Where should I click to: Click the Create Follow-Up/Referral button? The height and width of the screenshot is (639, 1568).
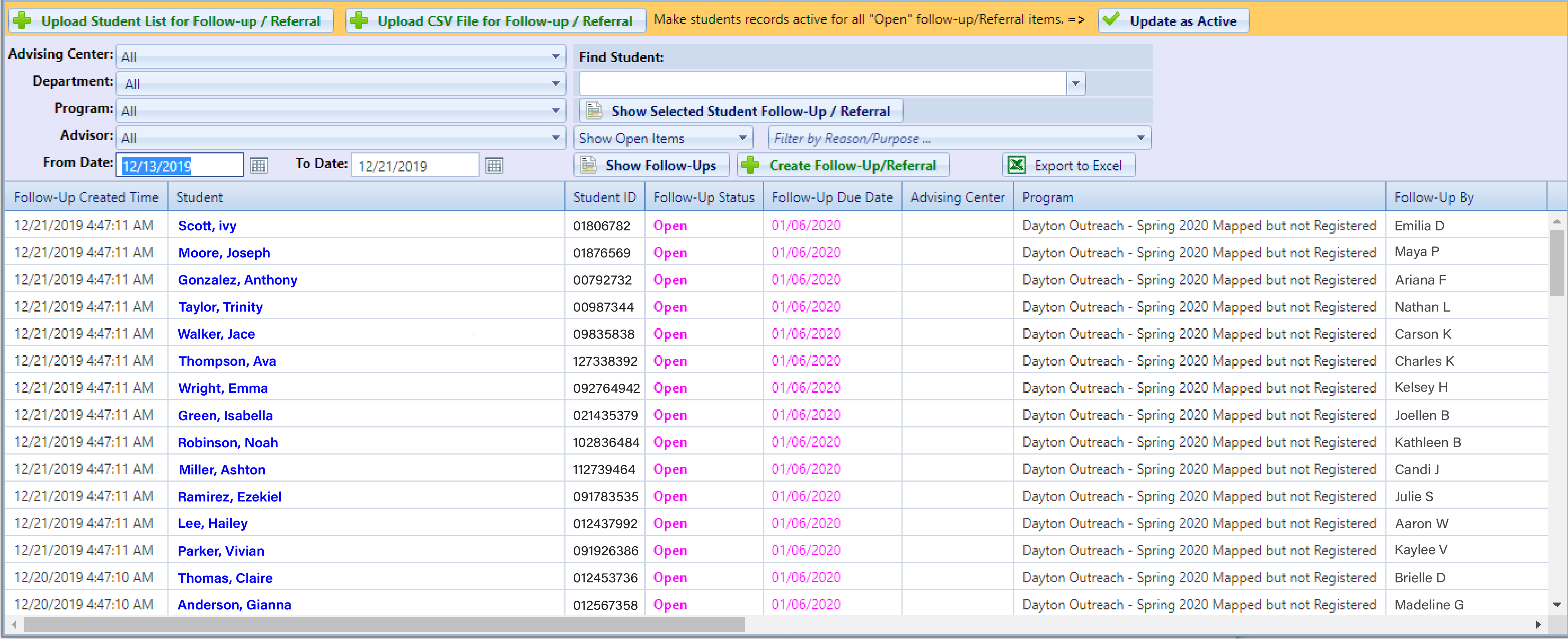click(843, 165)
